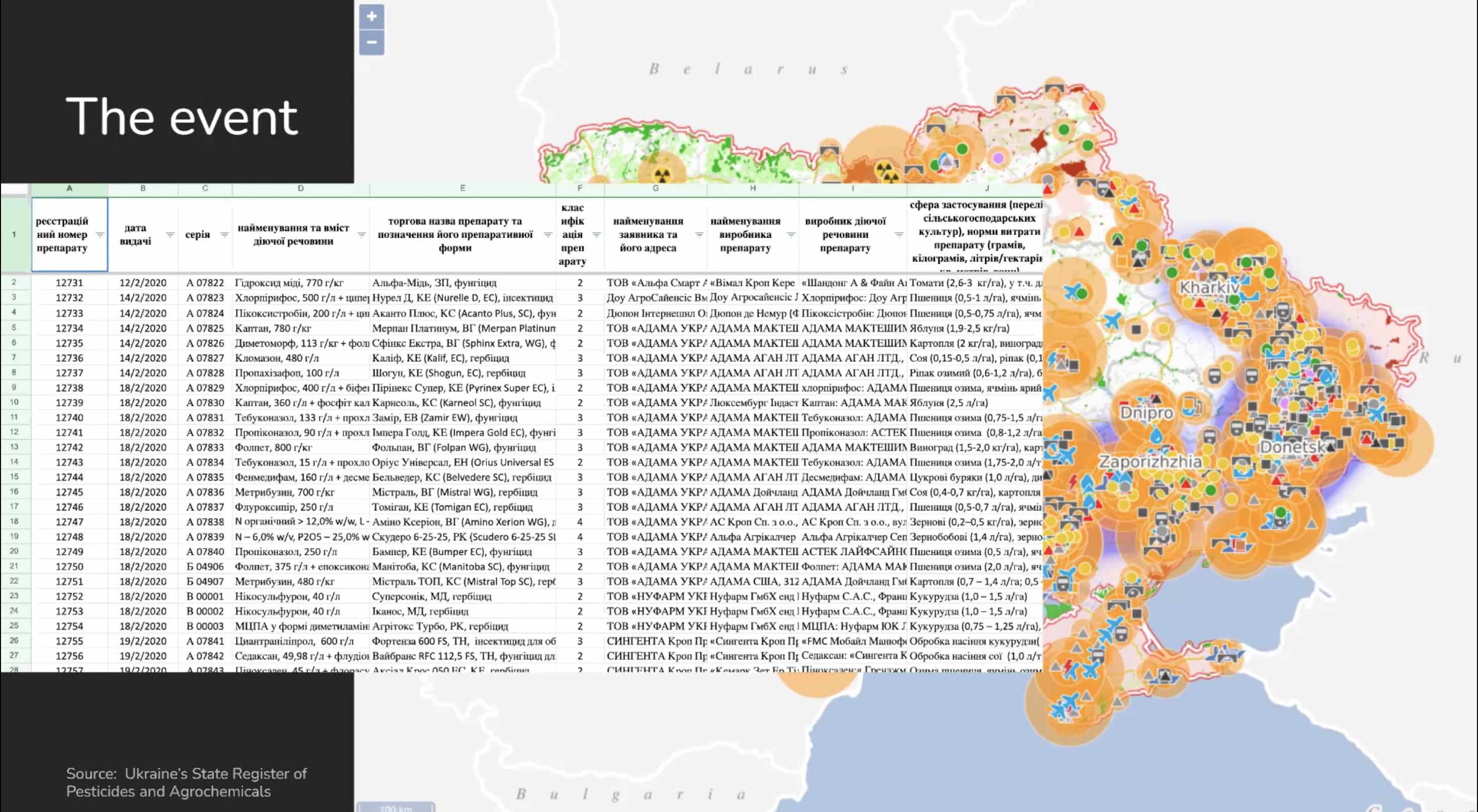Select cell 'Яблуня (2,5 л/га)'

[975, 402]
